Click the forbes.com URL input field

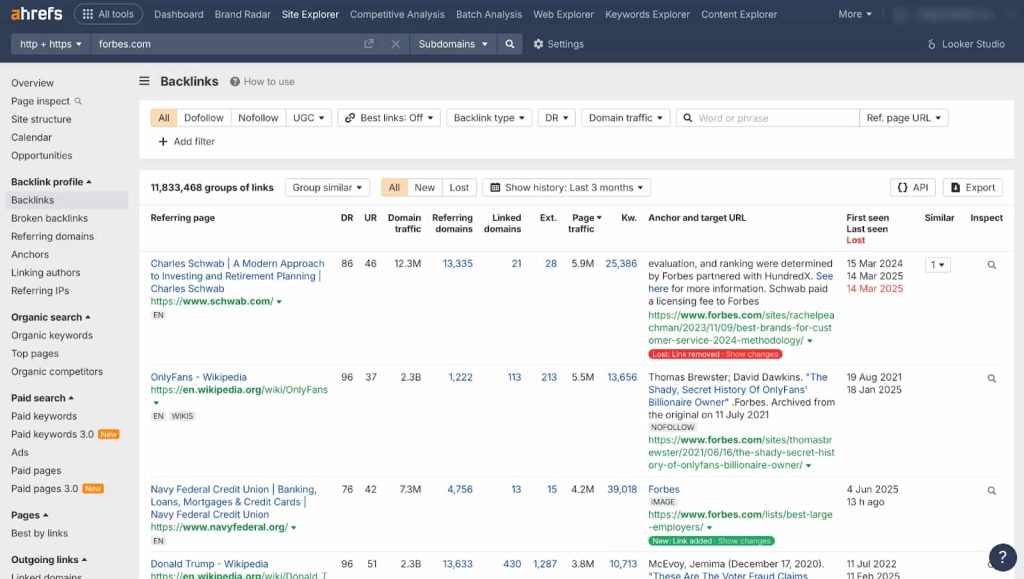[x=227, y=44]
